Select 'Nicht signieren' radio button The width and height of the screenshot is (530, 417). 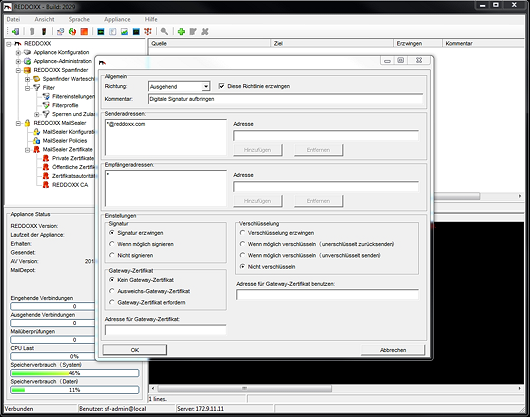pos(112,255)
